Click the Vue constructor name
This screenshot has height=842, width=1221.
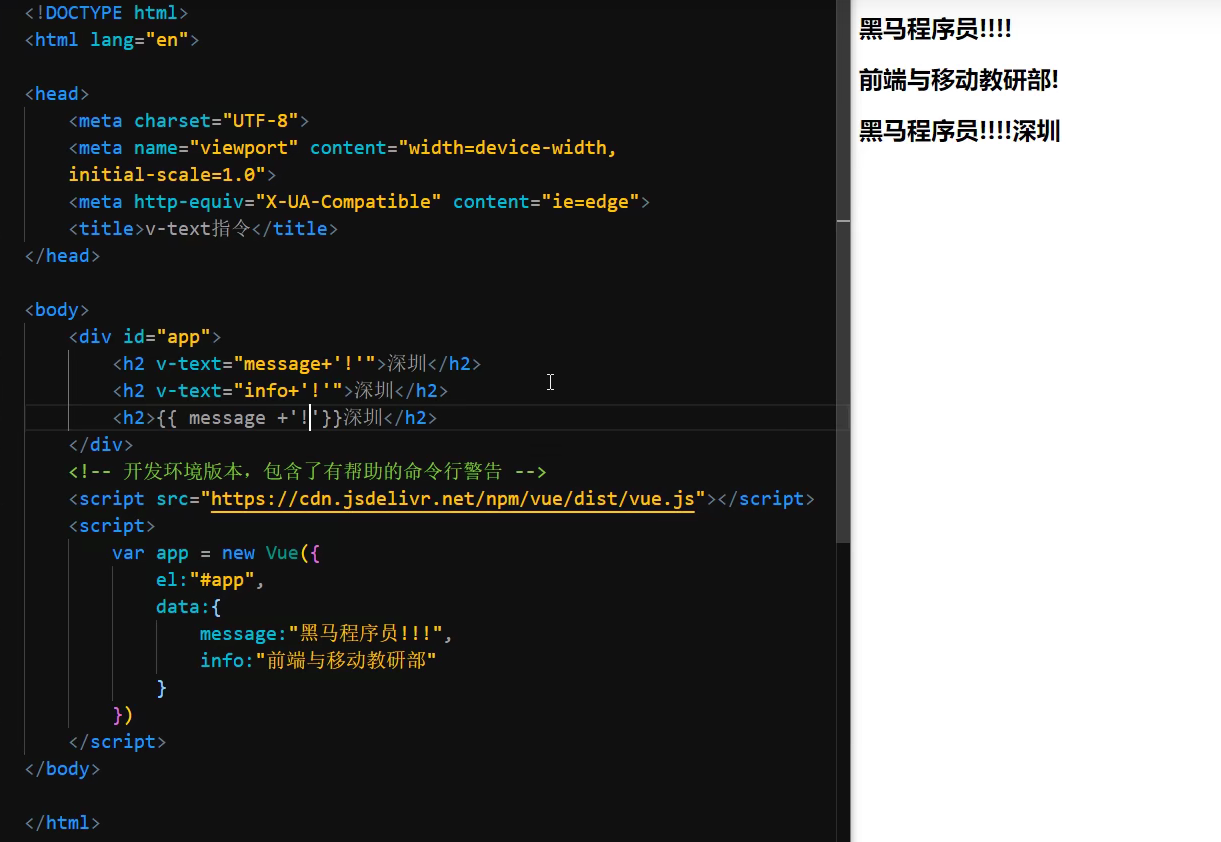[x=282, y=553]
